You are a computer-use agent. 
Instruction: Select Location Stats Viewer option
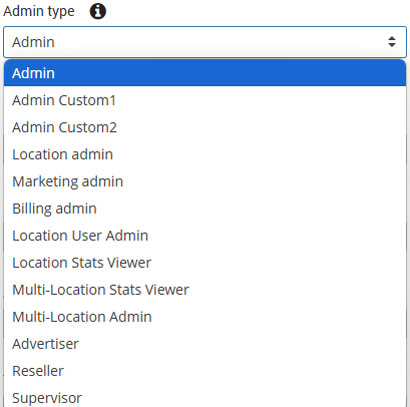click(x=205, y=262)
